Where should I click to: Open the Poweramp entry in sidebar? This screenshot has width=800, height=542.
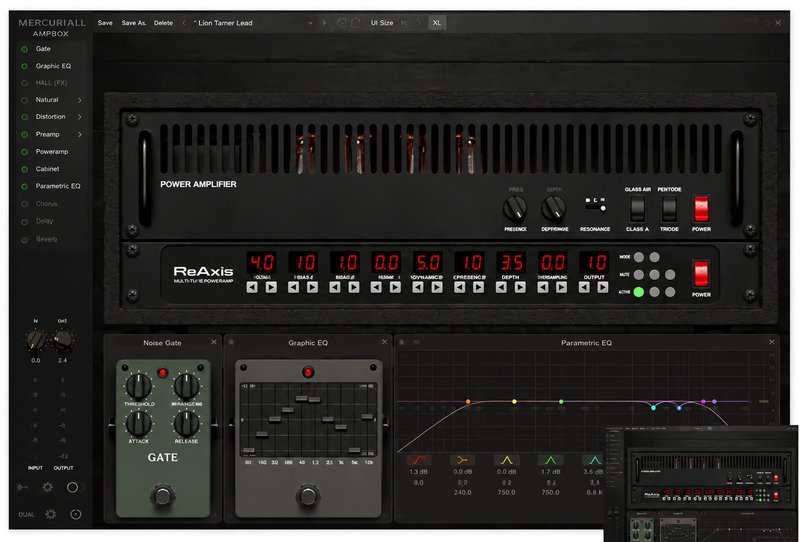coord(52,152)
